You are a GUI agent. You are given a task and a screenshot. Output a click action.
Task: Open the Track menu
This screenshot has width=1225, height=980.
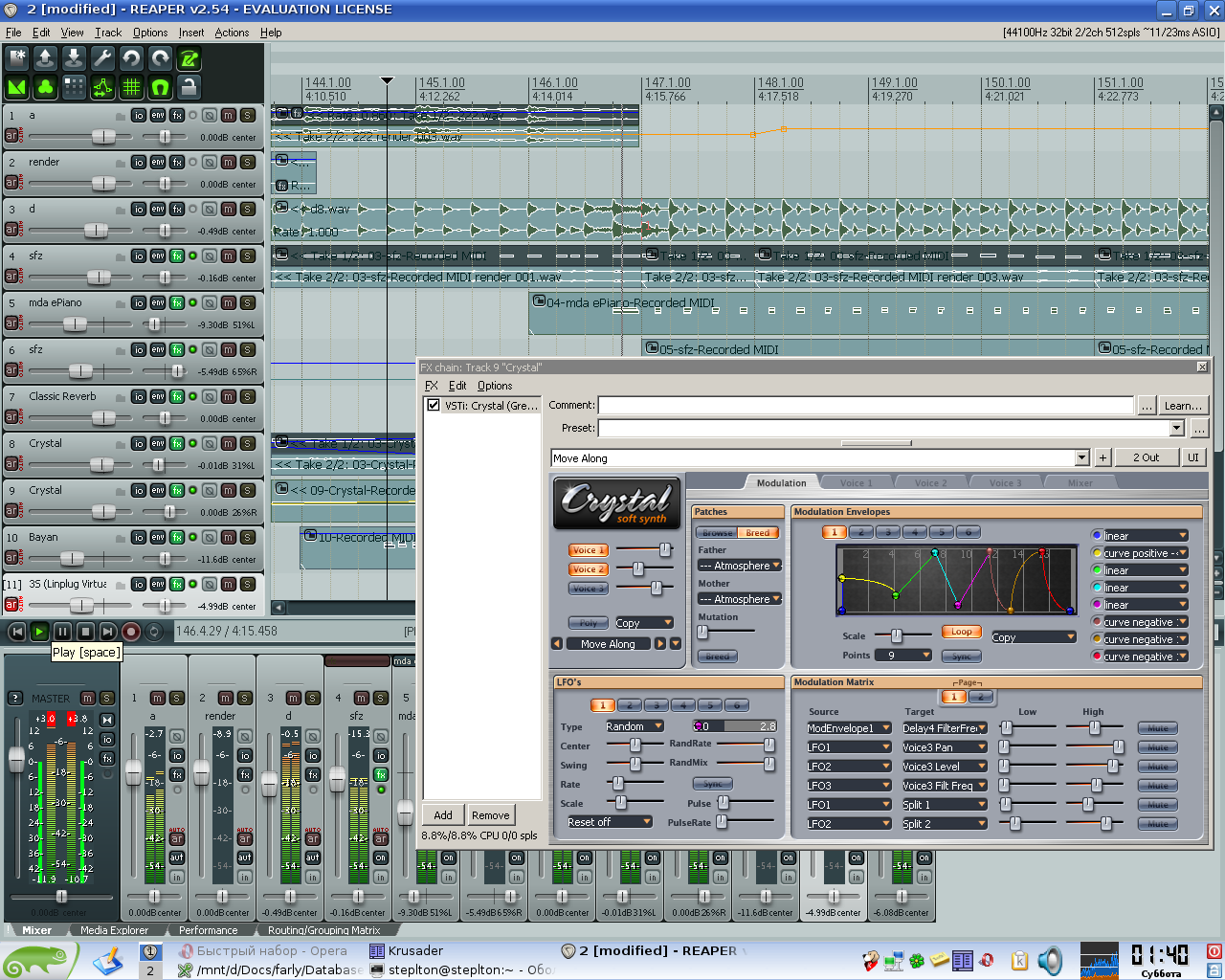coord(108,33)
